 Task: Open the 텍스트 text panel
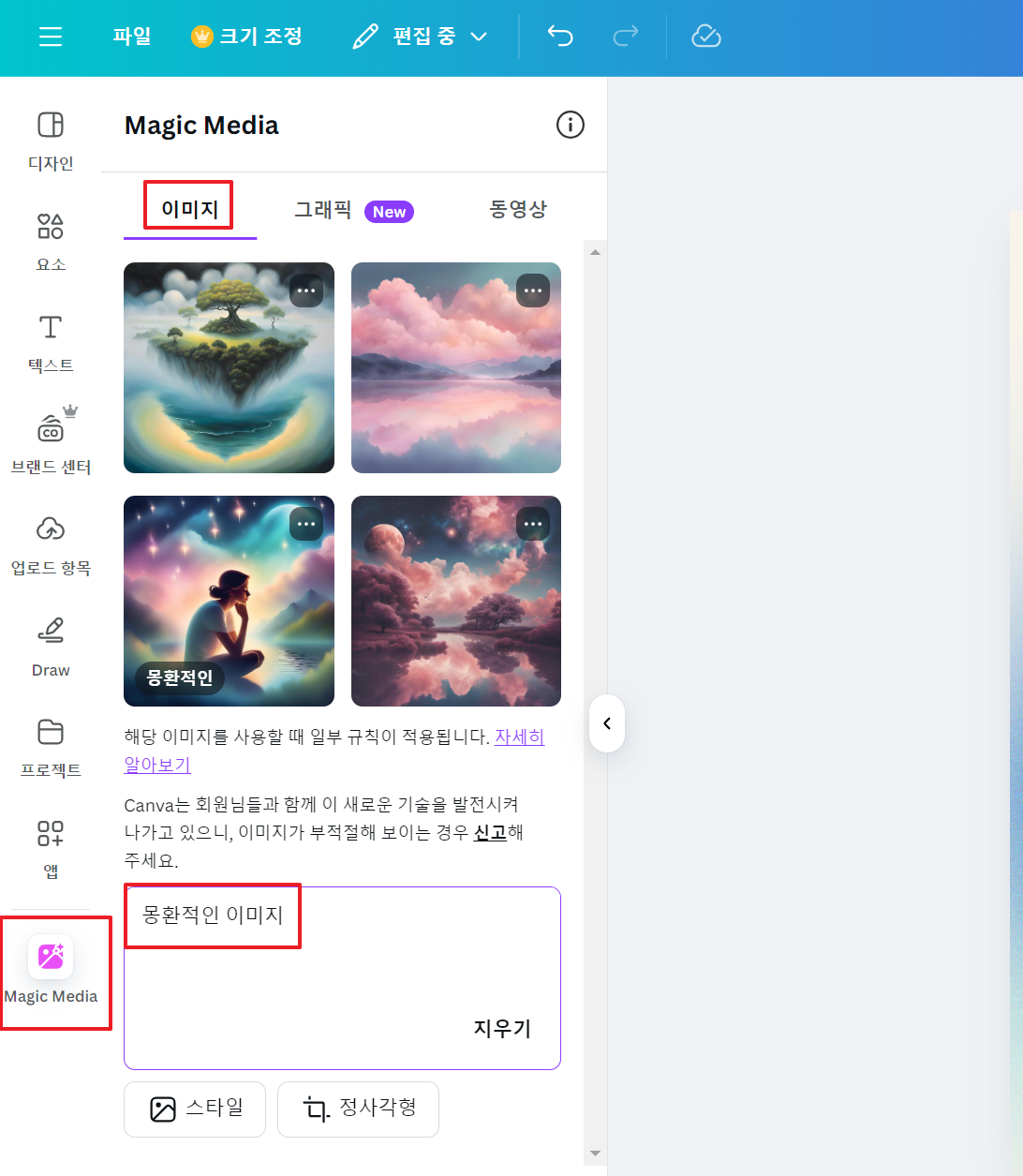51,344
